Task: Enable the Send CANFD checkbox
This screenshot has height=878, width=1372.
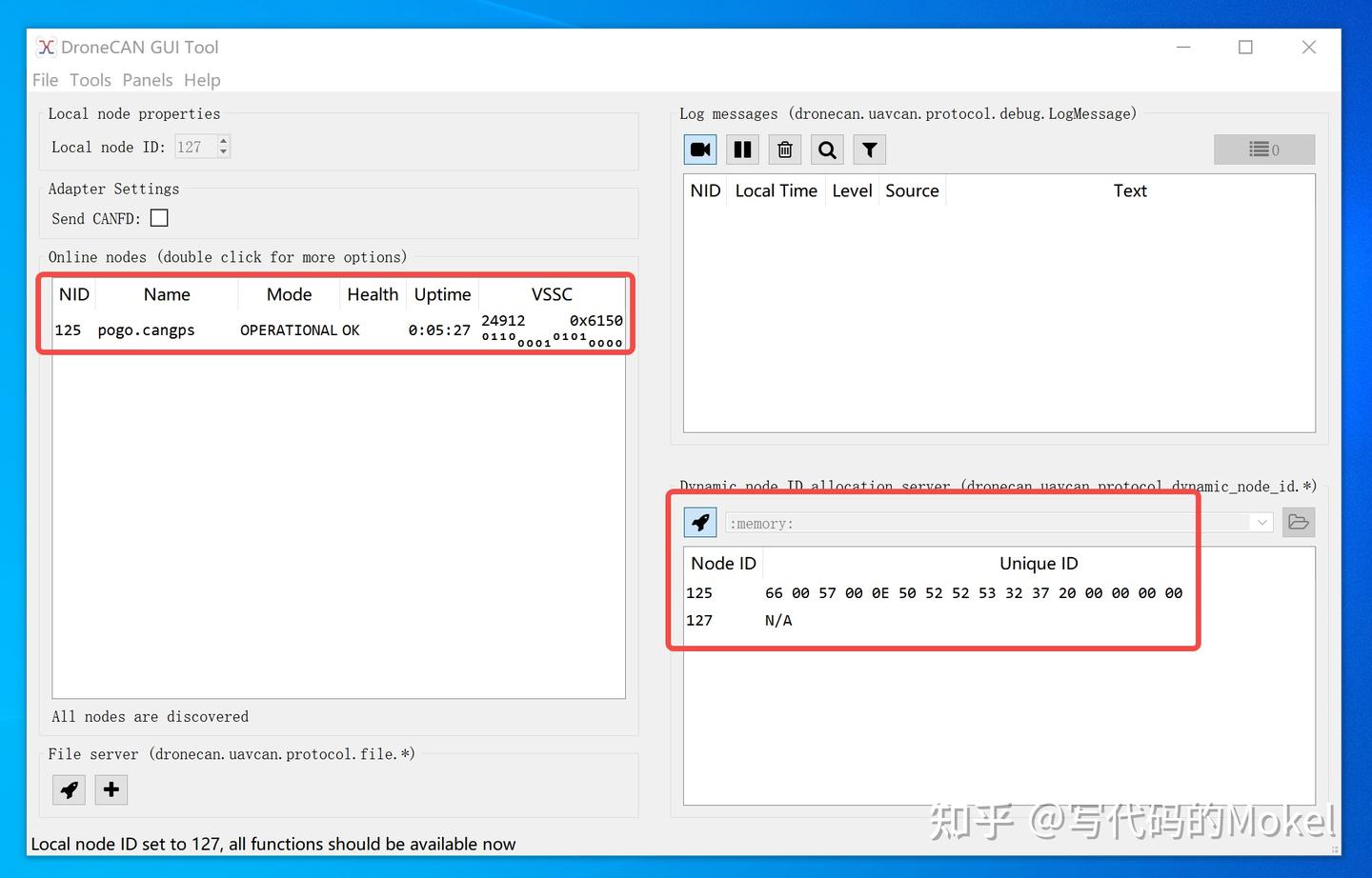Action: coord(158,217)
